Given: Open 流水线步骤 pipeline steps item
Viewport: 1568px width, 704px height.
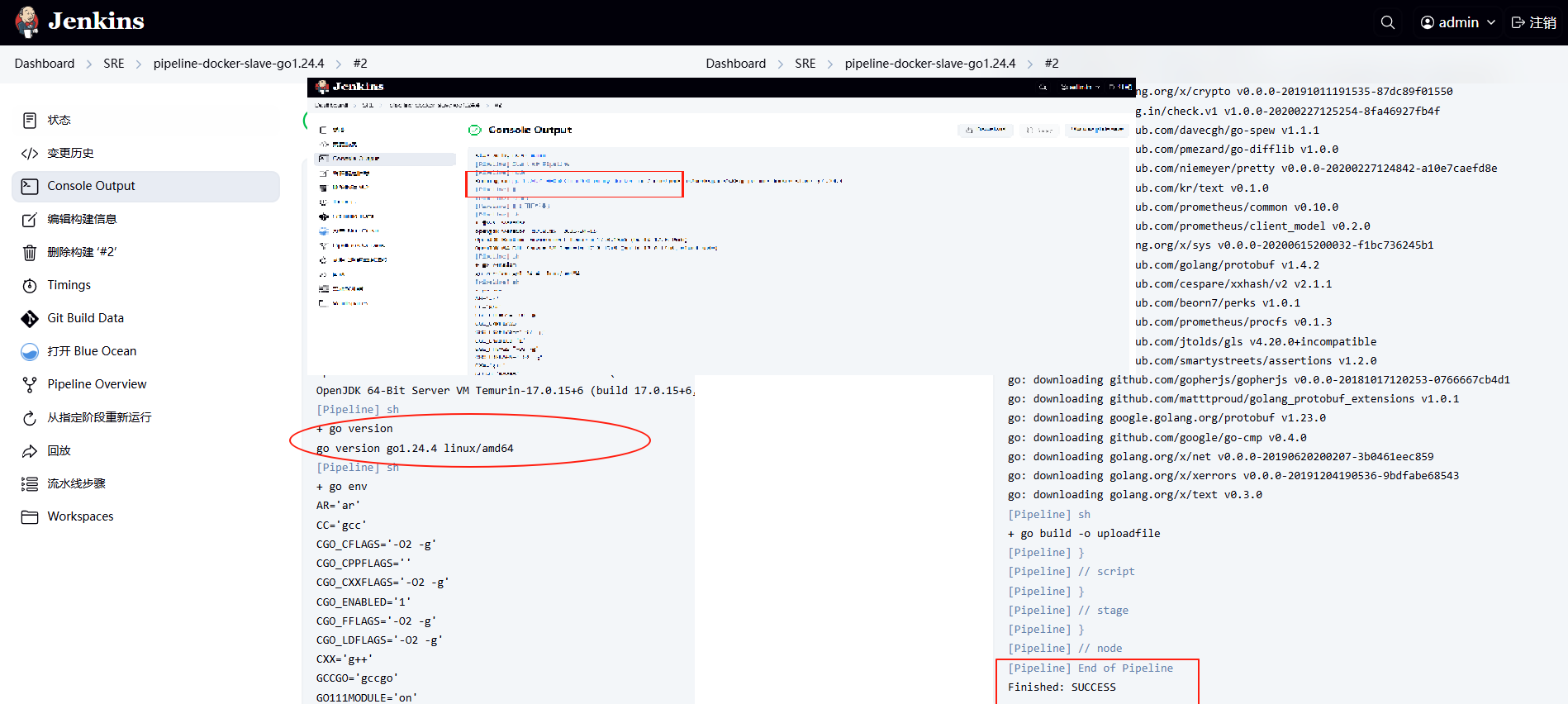Looking at the screenshot, I should tap(76, 483).
